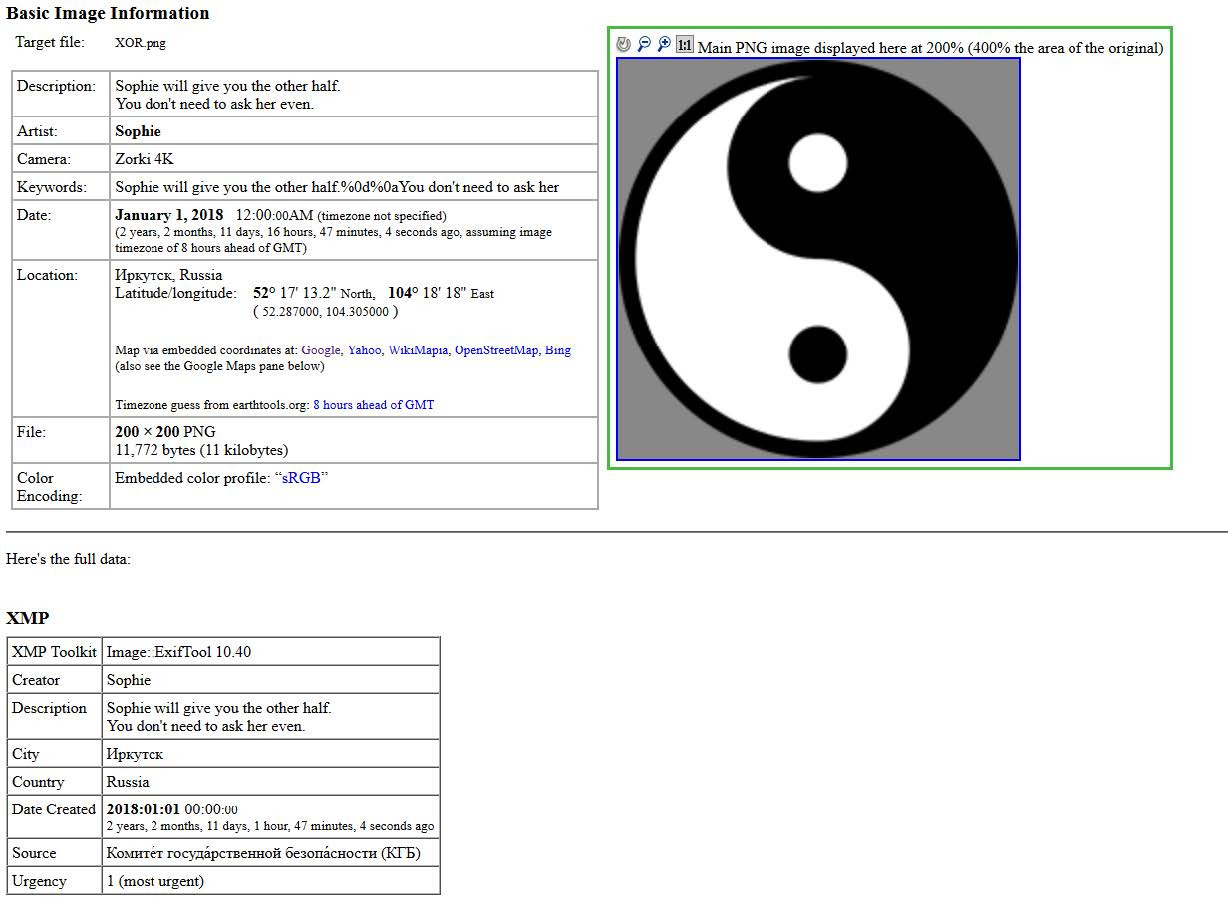Image resolution: width=1228 pixels, height=921 pixels.
Task: Click the yin-yang image preview
Action: (818, 259)
